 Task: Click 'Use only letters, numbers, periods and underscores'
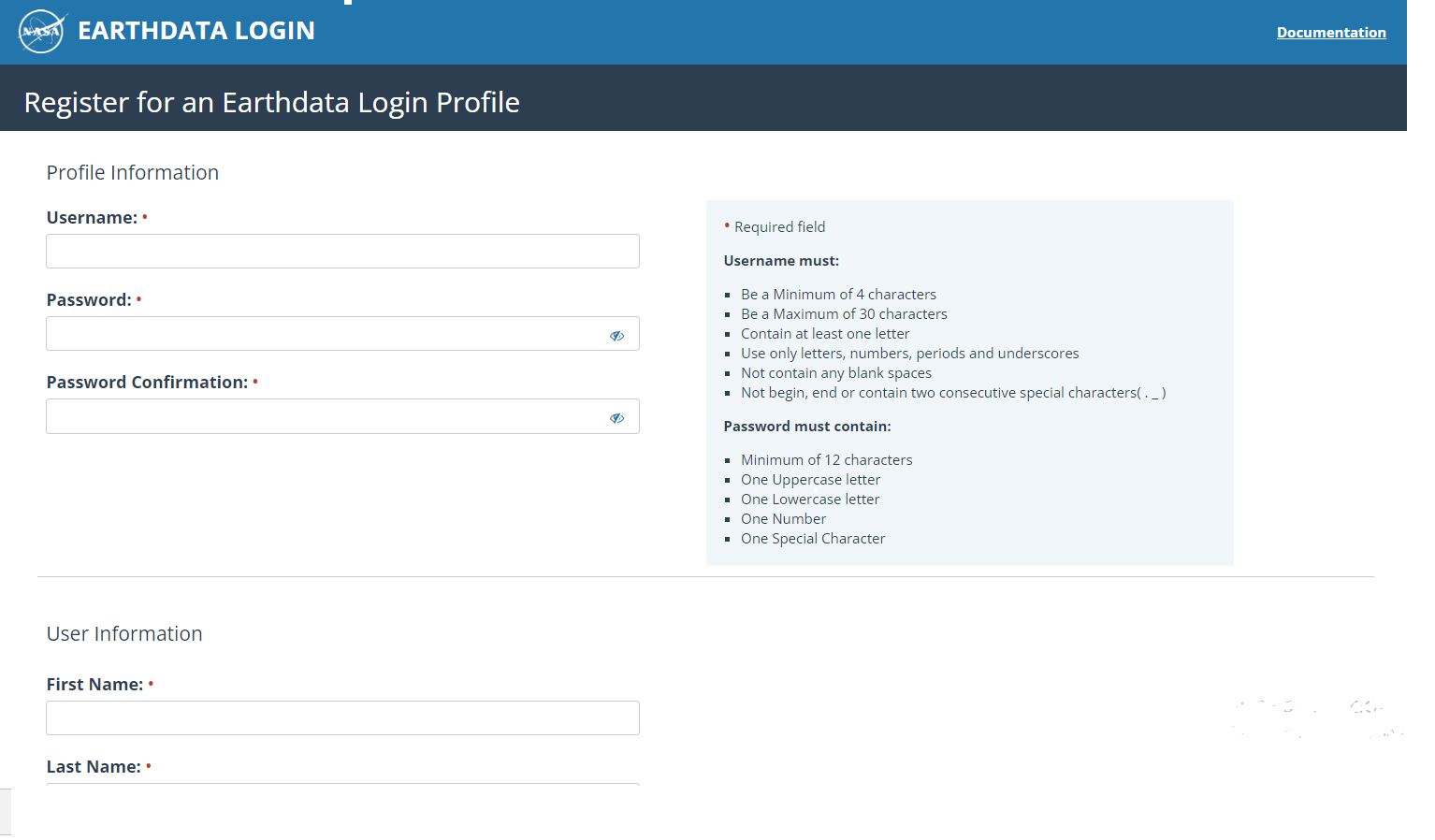click(910, 354)
